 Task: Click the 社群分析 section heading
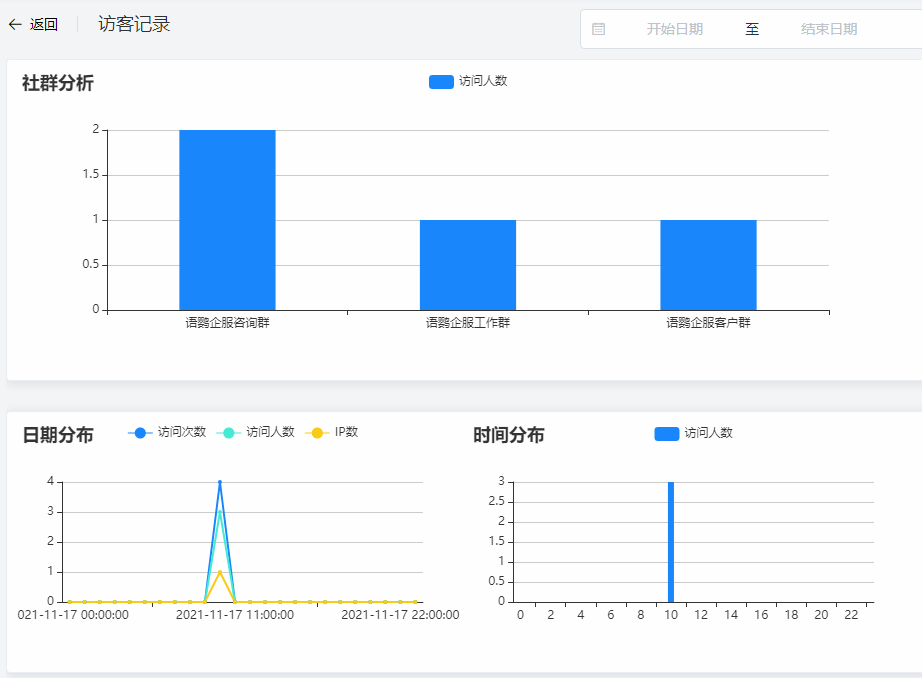58,83
